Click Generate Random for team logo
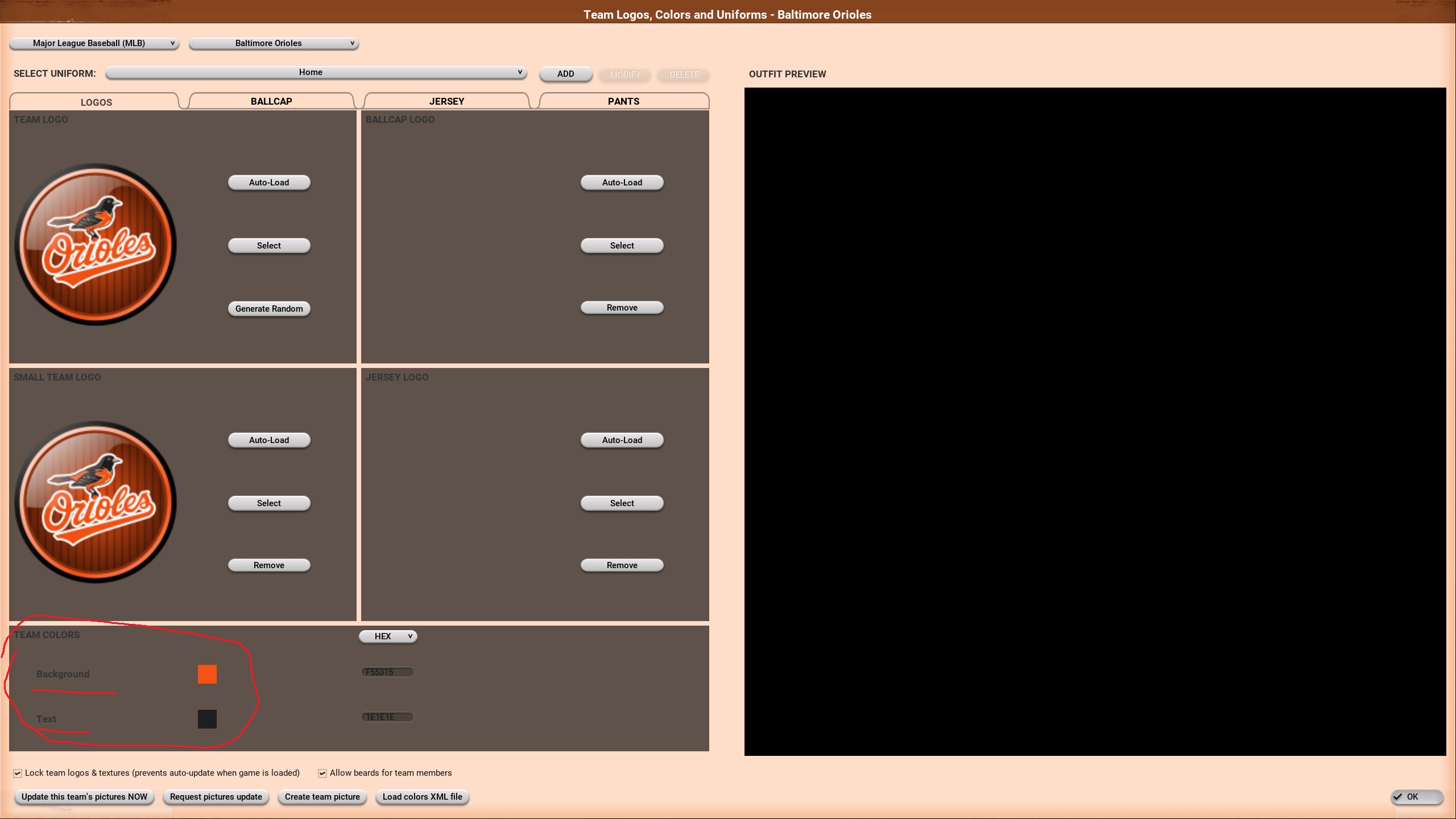This screenshot has height=819, width=1456. [269, 309]
